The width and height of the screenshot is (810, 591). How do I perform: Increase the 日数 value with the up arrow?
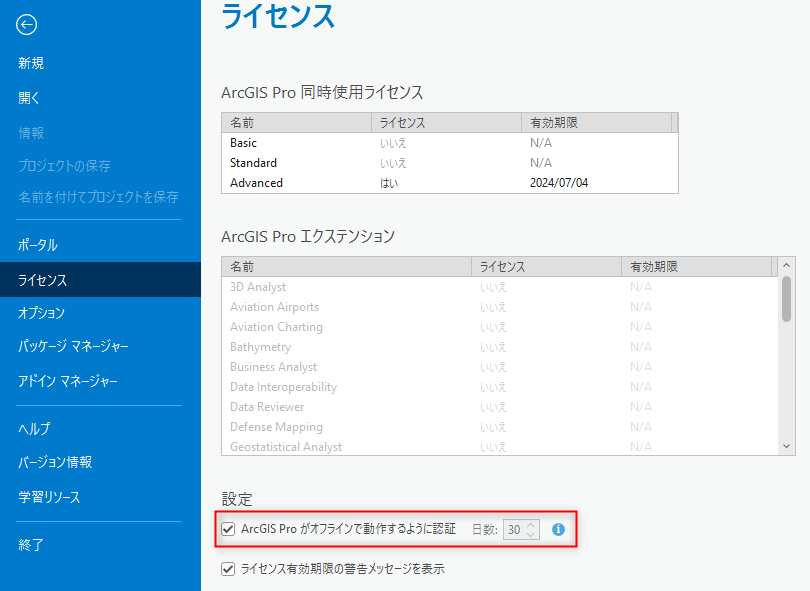[x=531, y=525]
